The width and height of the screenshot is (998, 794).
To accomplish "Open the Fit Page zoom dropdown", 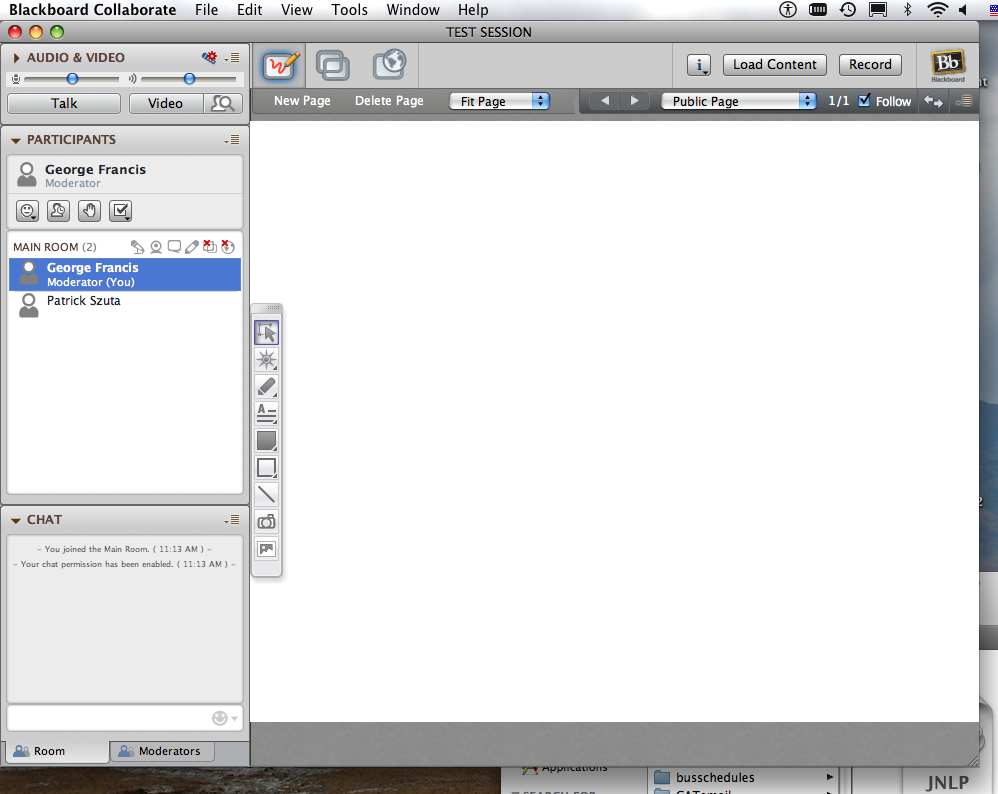I will point(499,101).
